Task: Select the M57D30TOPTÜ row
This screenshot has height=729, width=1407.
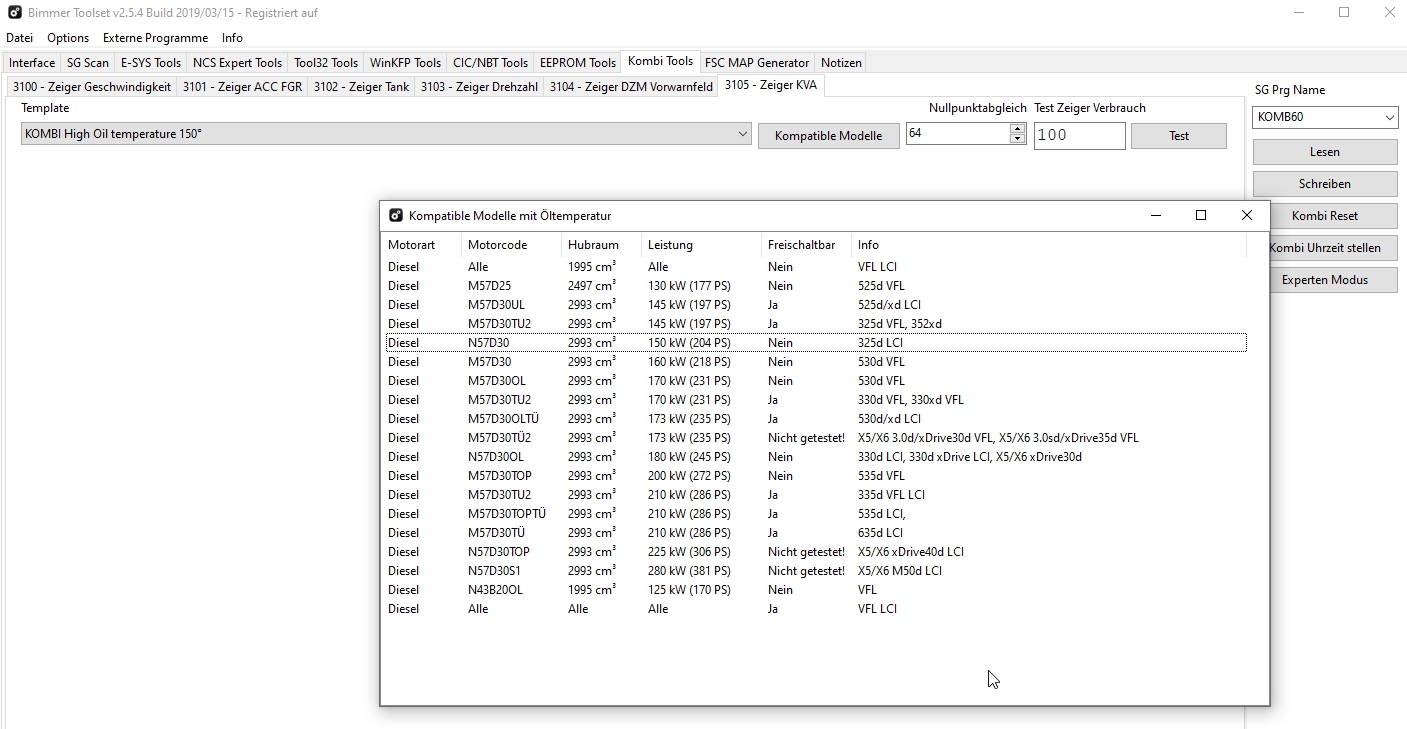Action: coord(816,514)
